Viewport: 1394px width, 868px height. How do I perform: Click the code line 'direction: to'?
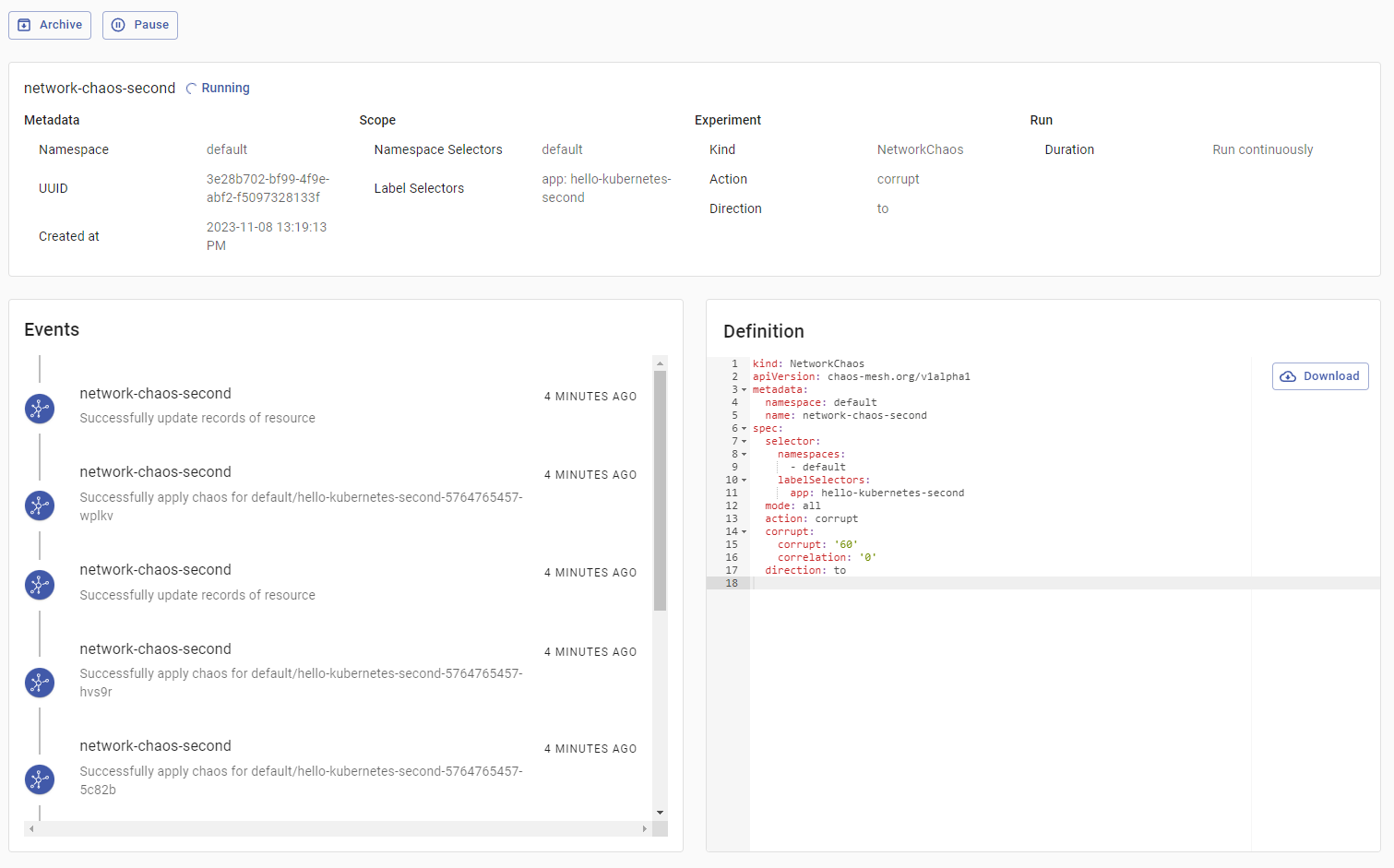(x=805, y=571)
